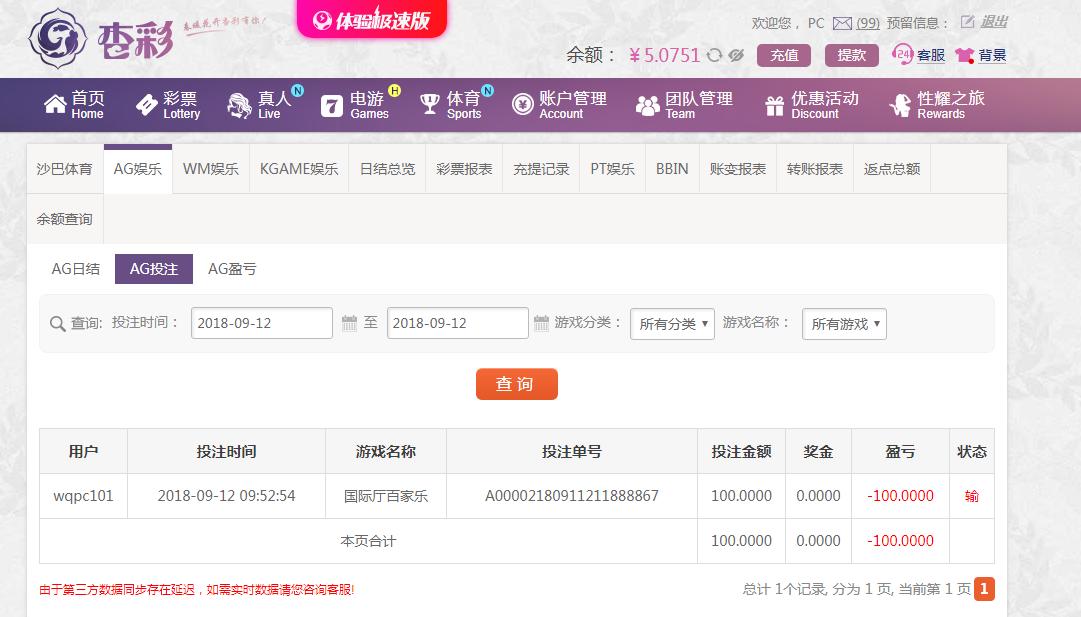The image size is (1081, 617).
Task: Click the Rewards icon
Action: point(900,105)
